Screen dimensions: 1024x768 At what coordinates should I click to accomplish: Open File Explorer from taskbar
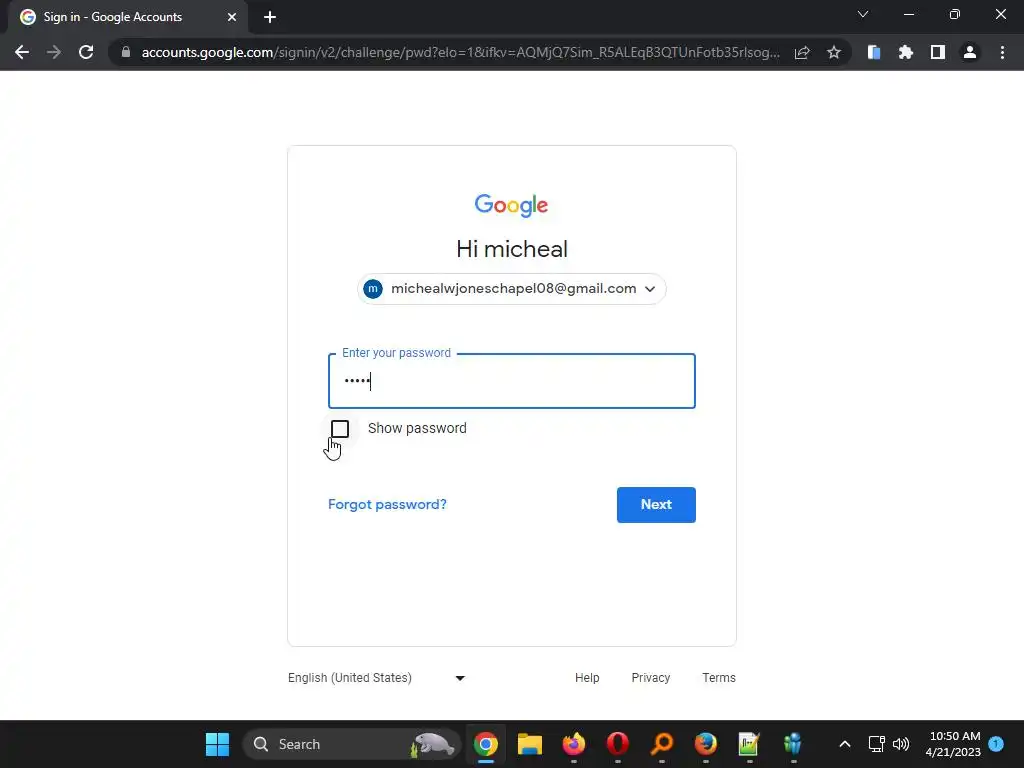click(x=530, y=744)
